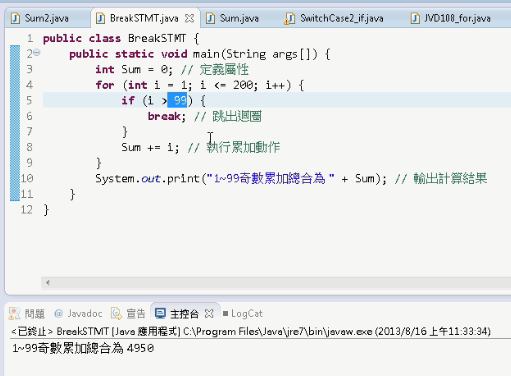Click the comment '輸出計算結果' on line 10
Viewport: 511px width, 376px height.
click(x=450, y=179)
